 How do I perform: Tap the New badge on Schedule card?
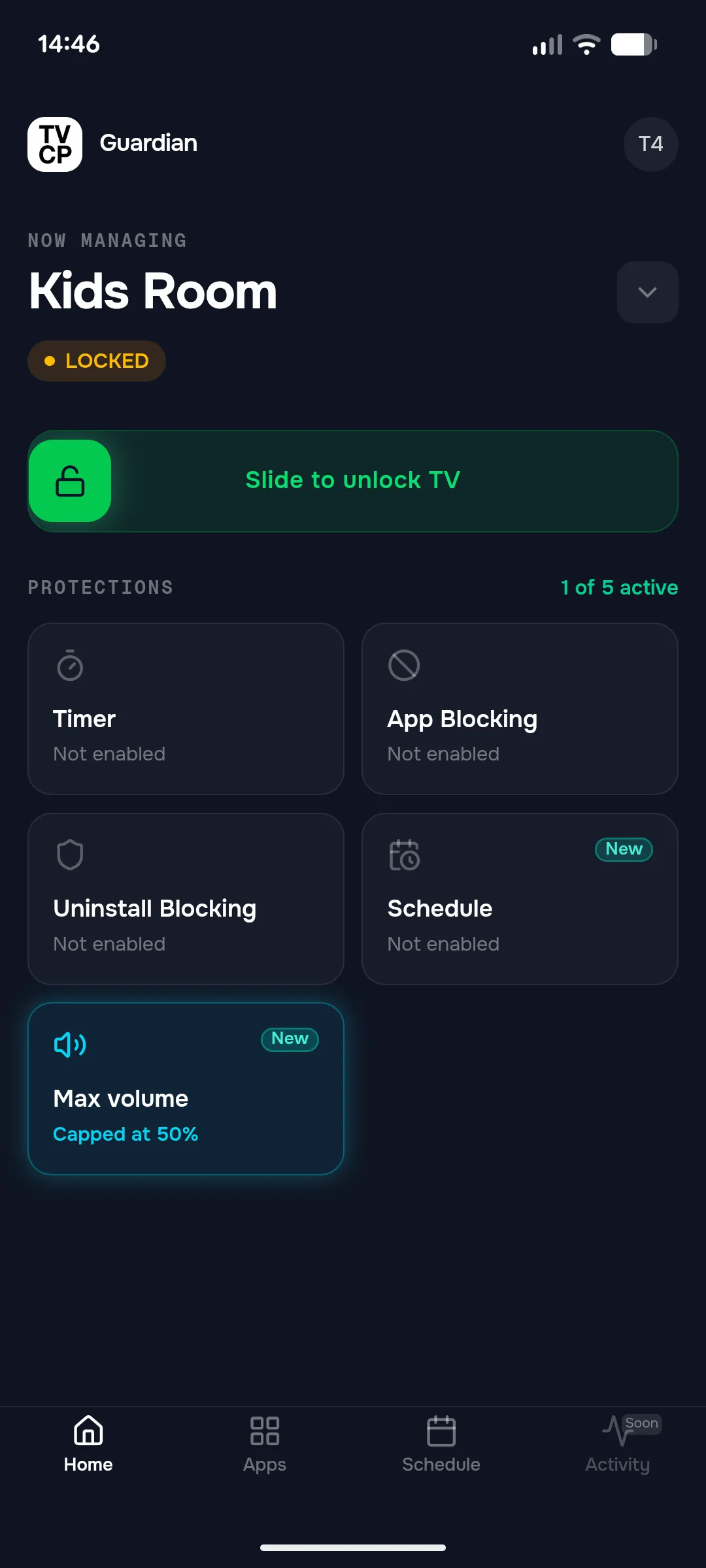click(x=624, y=849)
